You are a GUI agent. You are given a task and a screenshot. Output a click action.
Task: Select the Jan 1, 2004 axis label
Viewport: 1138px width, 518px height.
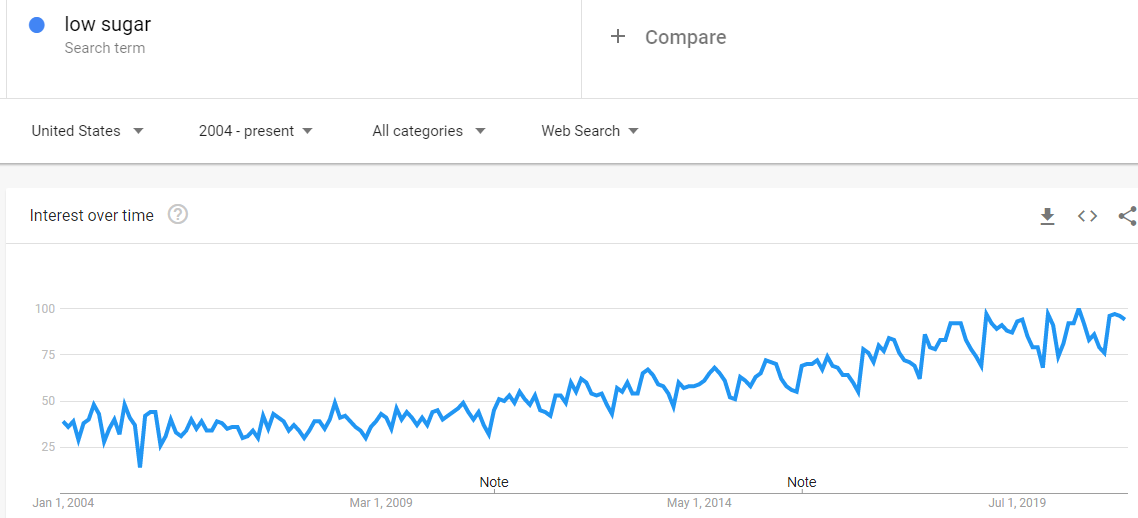coord(64,503)
